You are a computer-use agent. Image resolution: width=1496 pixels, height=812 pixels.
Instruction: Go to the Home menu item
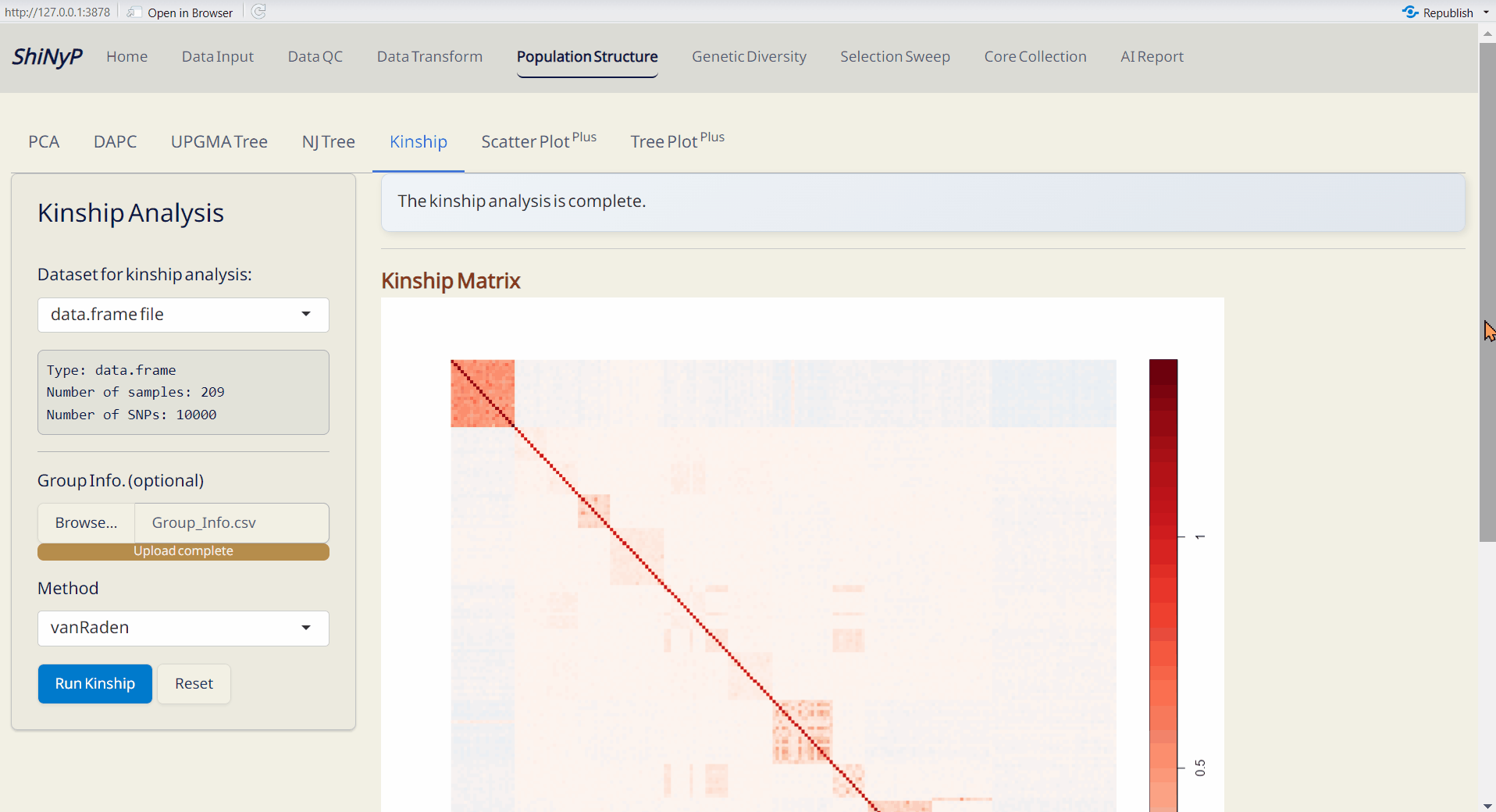[127, 57]
